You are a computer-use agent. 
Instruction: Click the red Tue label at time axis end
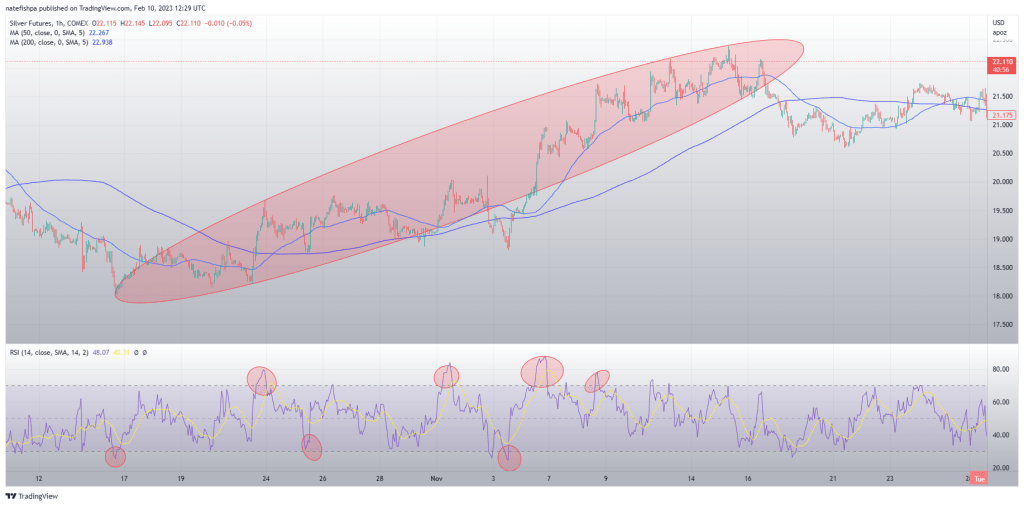coord(981,479)
